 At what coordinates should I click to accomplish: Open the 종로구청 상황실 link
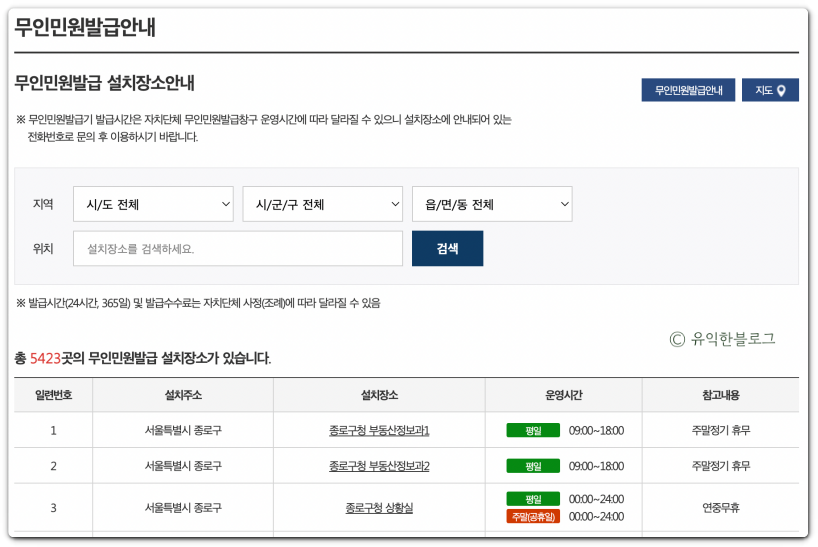point(379,508)
